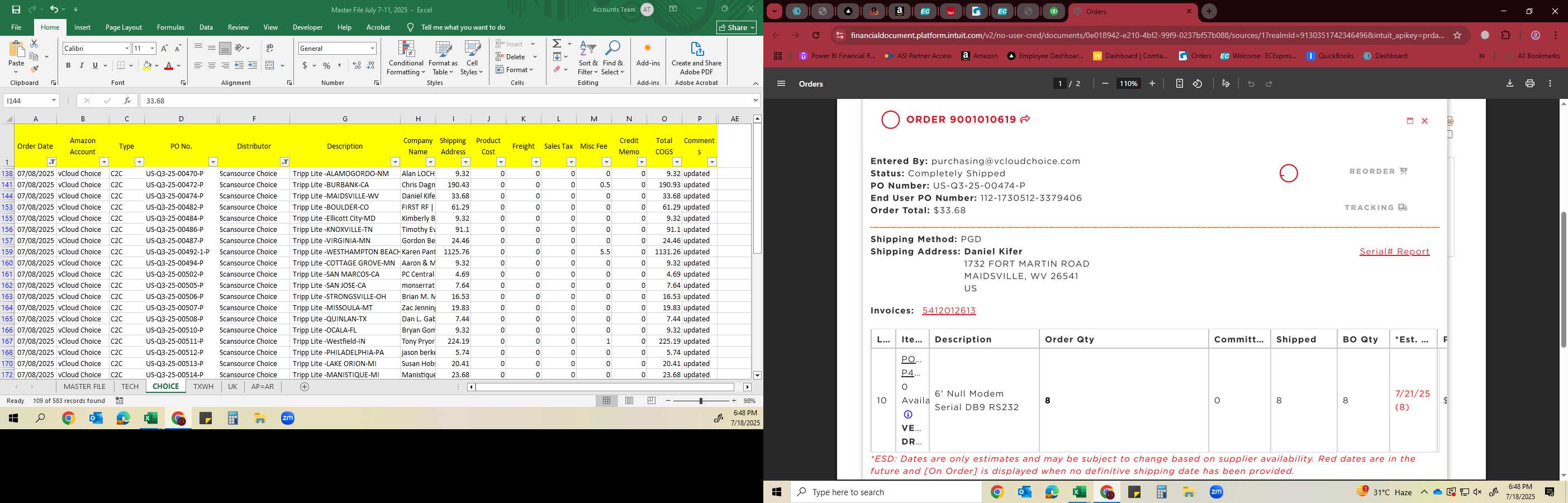
Task: Open Sort & Filter menu
Action: pos(588,59)
